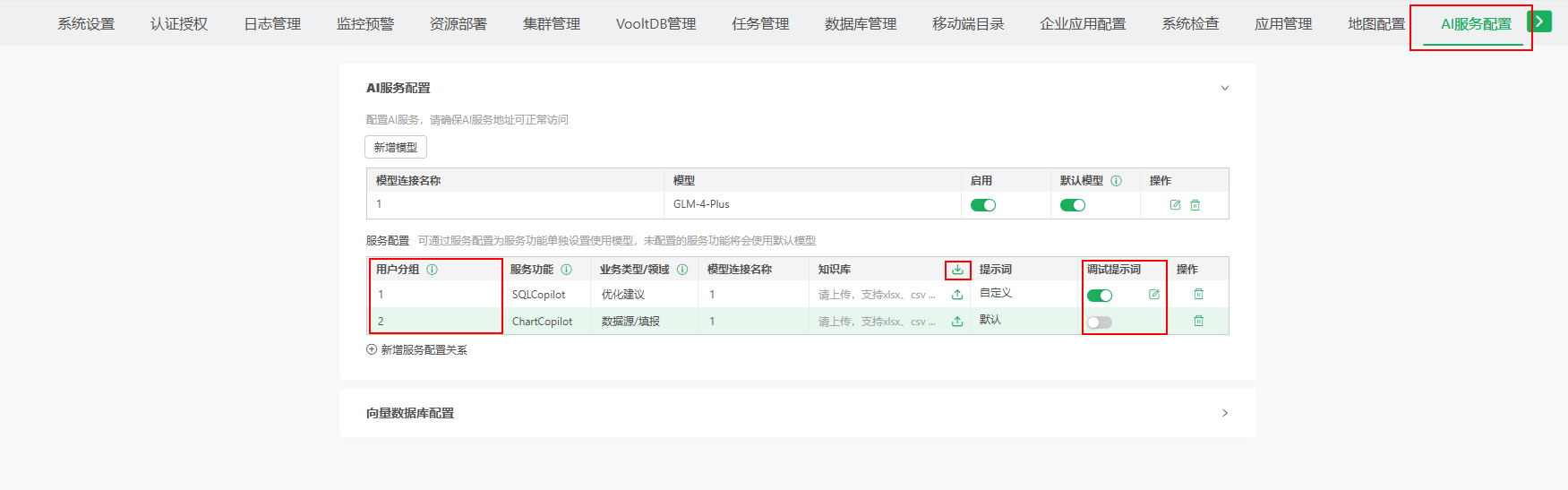Click the GLM-4-Plus model cell
This screenshot has width=1568, height=490.
701,204
